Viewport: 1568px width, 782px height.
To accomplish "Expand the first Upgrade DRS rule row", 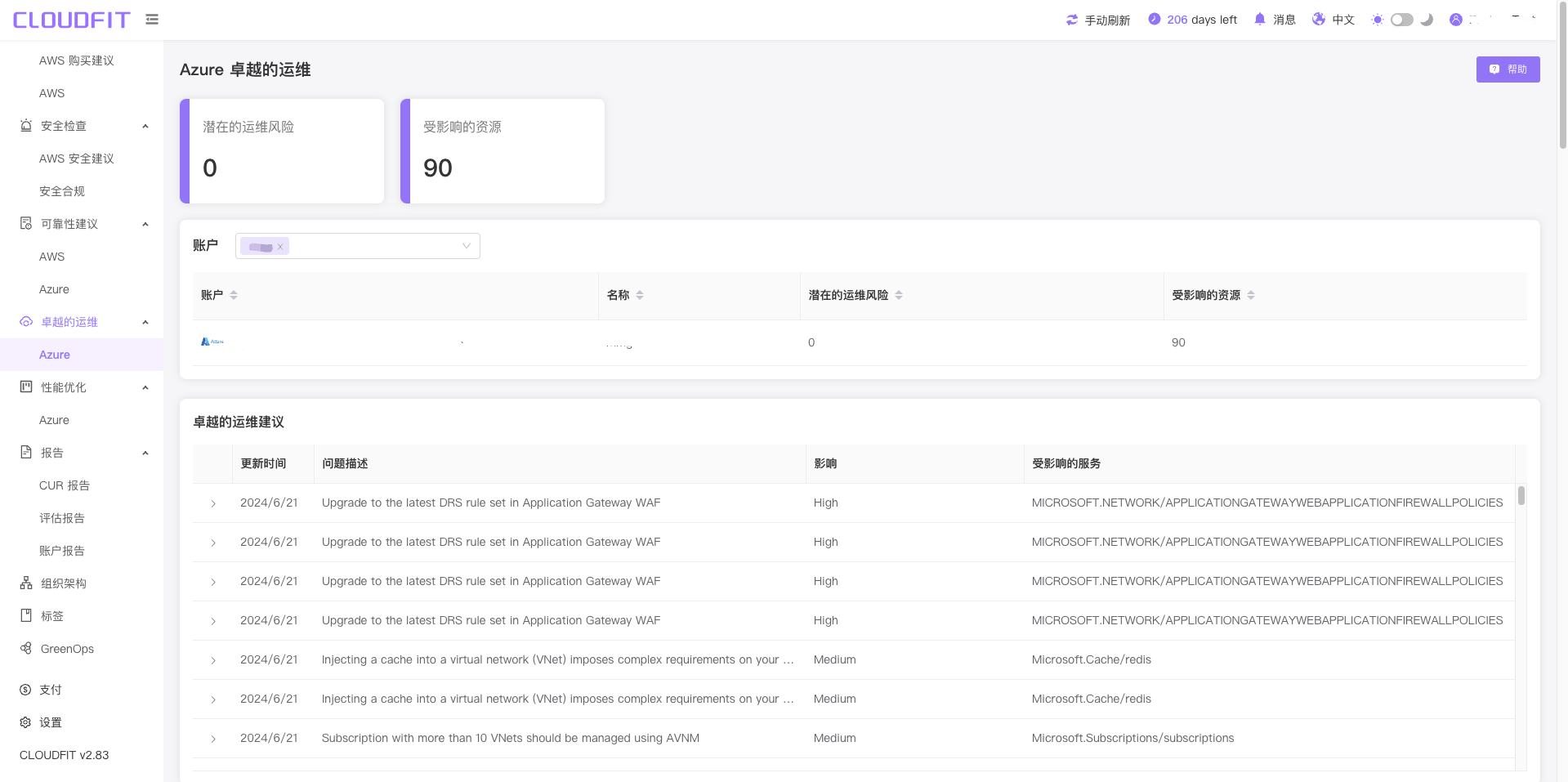I will tap(213, 503).
